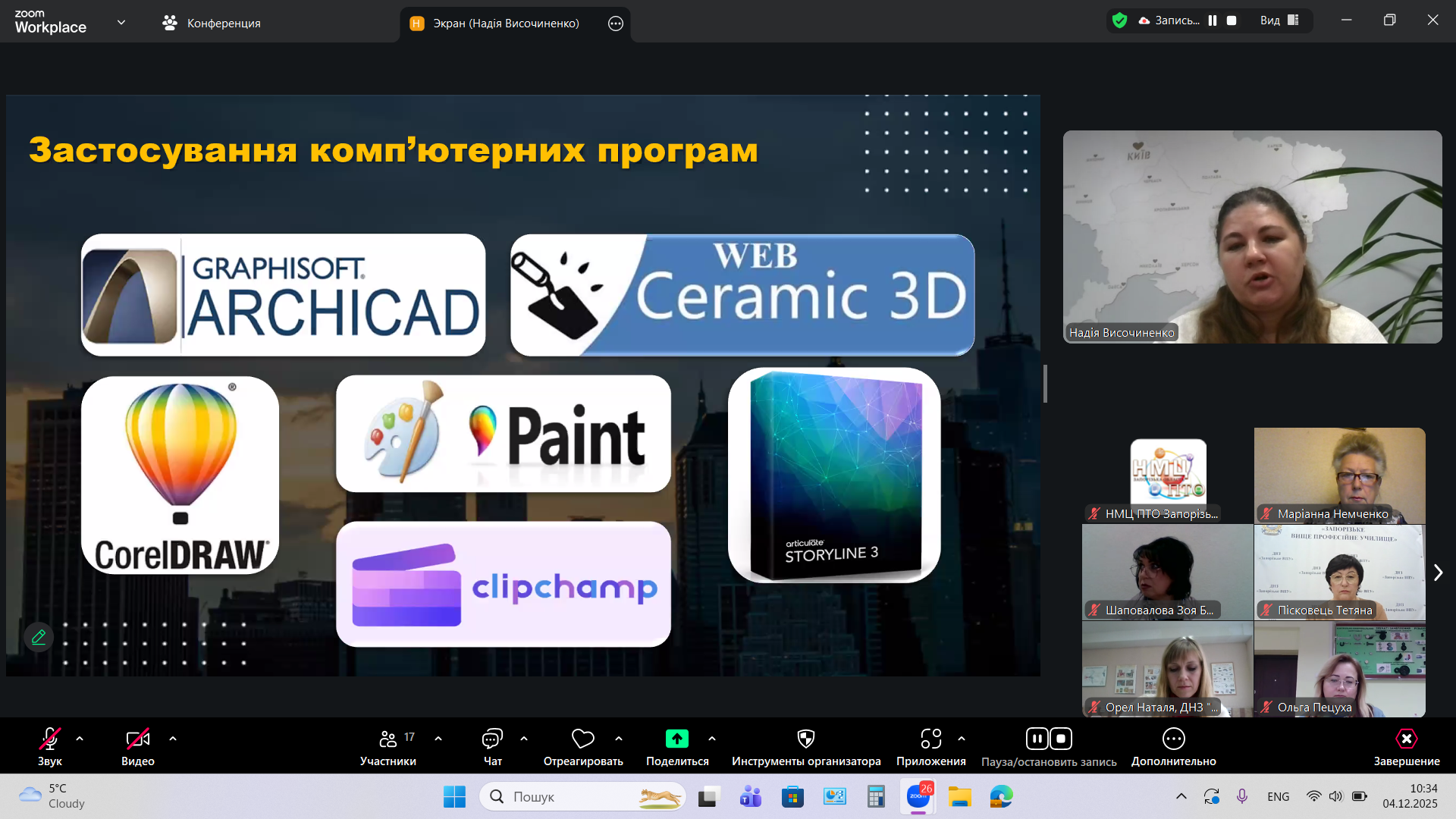Expand share options arrow next to Поделиться
Screen dimensions: 1456x819
712,739
